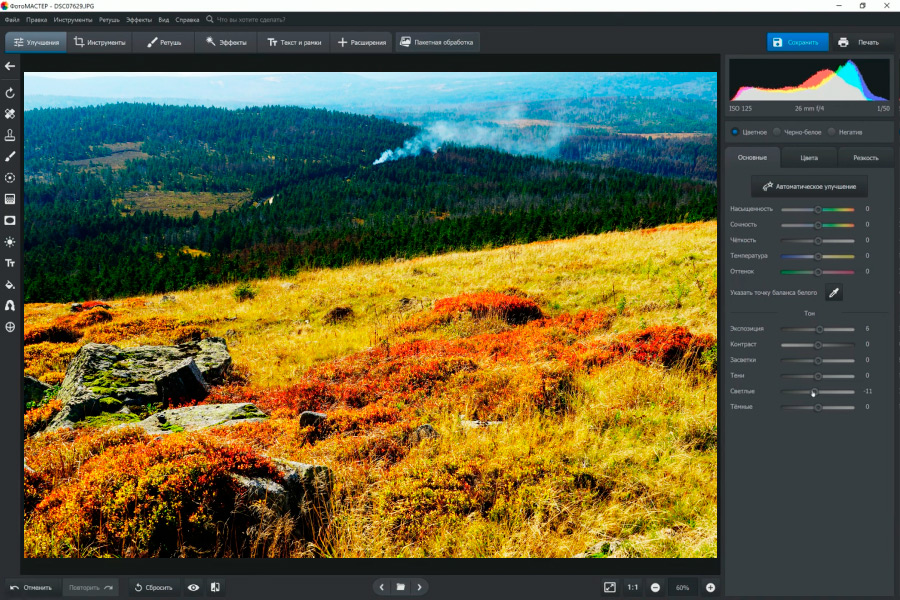Viewport: 900px width, 600px height.
Task: Open the Цвета tab in right panel
Action: point(808,157)
